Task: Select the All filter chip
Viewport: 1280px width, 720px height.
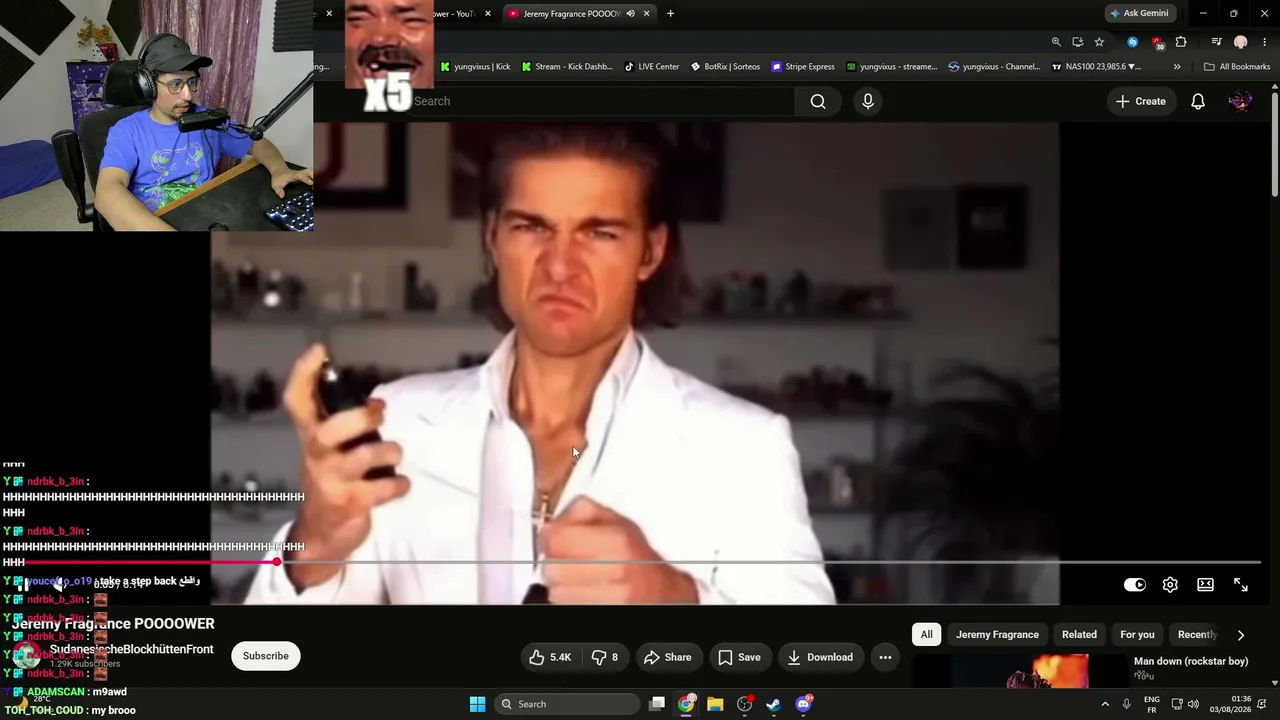Action: pyautogui.click(x=927, y=635)
